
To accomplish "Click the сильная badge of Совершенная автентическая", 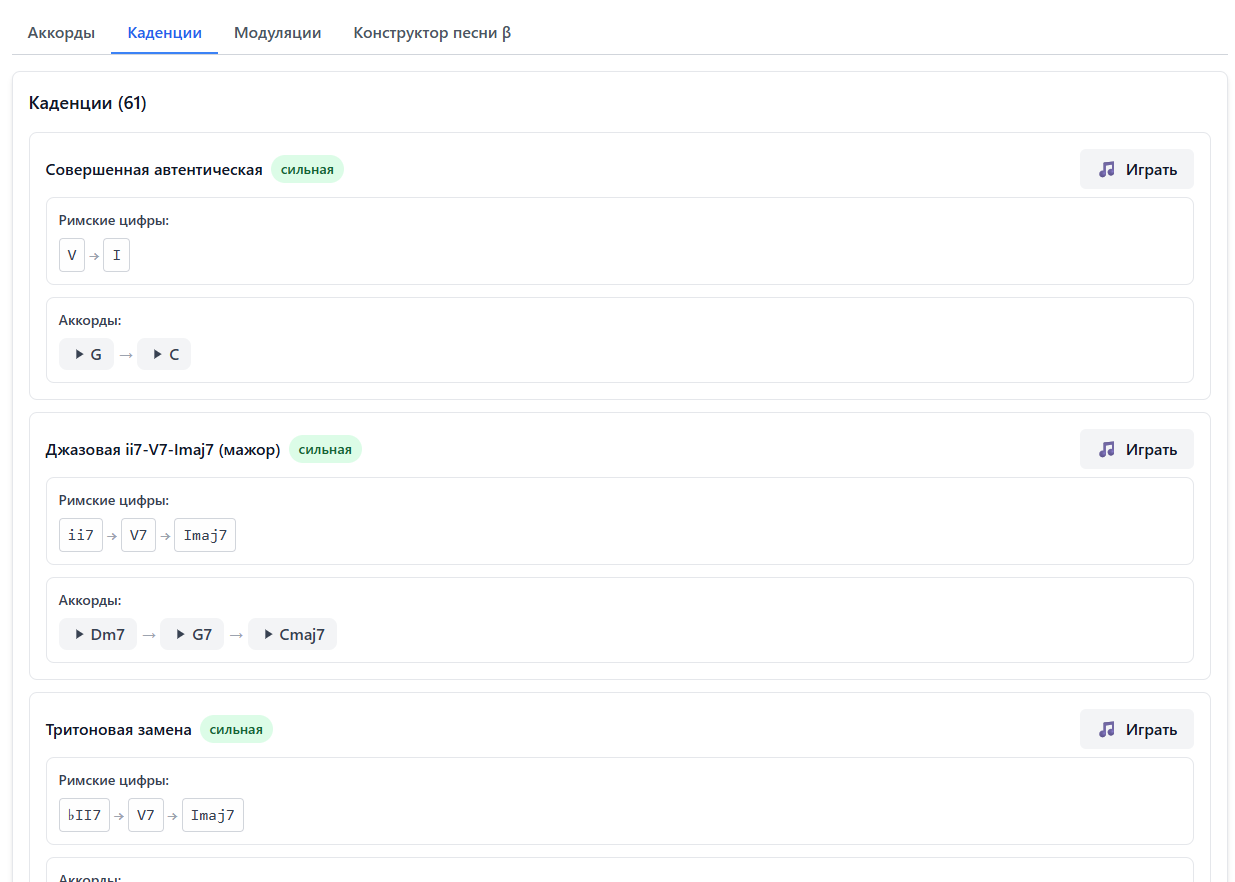I will pos(307,169).
